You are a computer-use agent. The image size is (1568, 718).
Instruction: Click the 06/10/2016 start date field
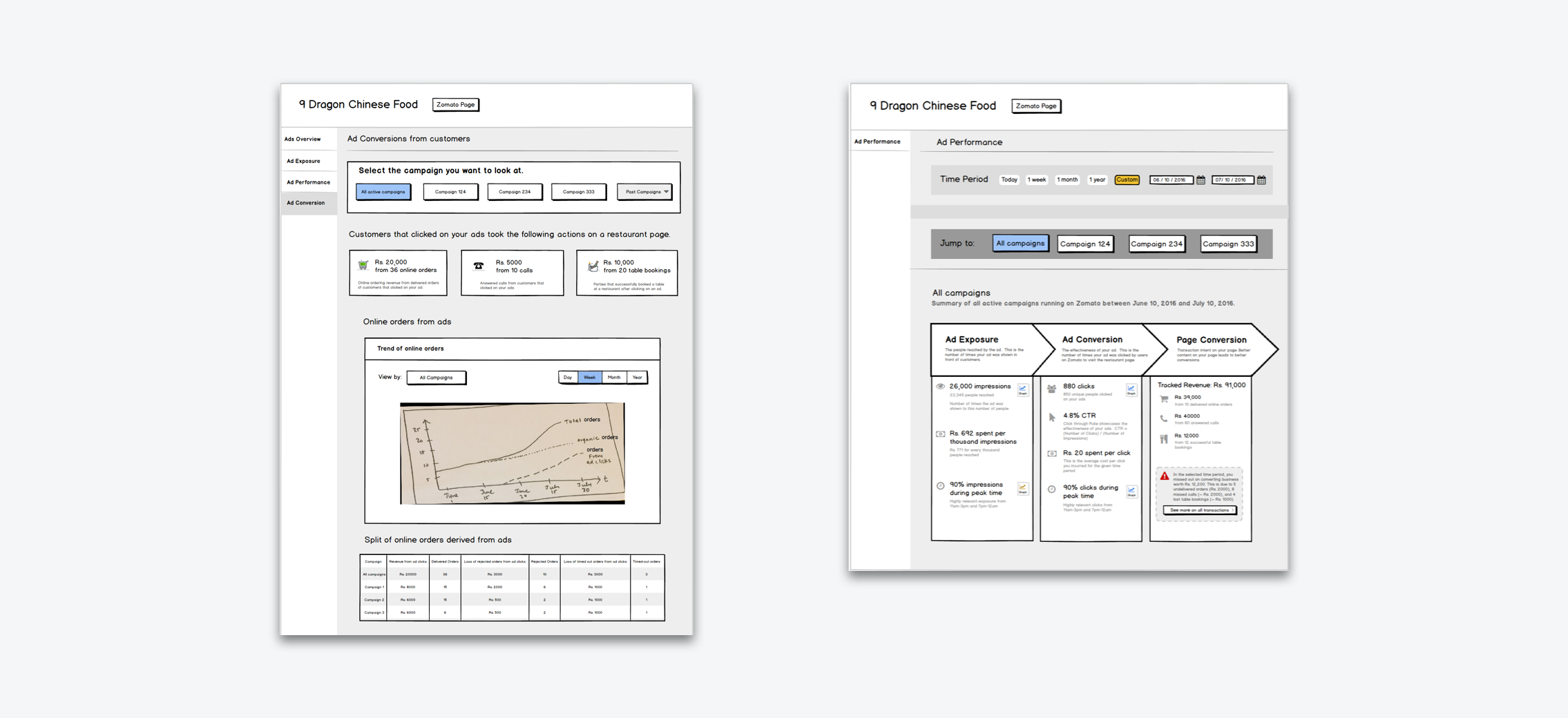pos(1170,180)
